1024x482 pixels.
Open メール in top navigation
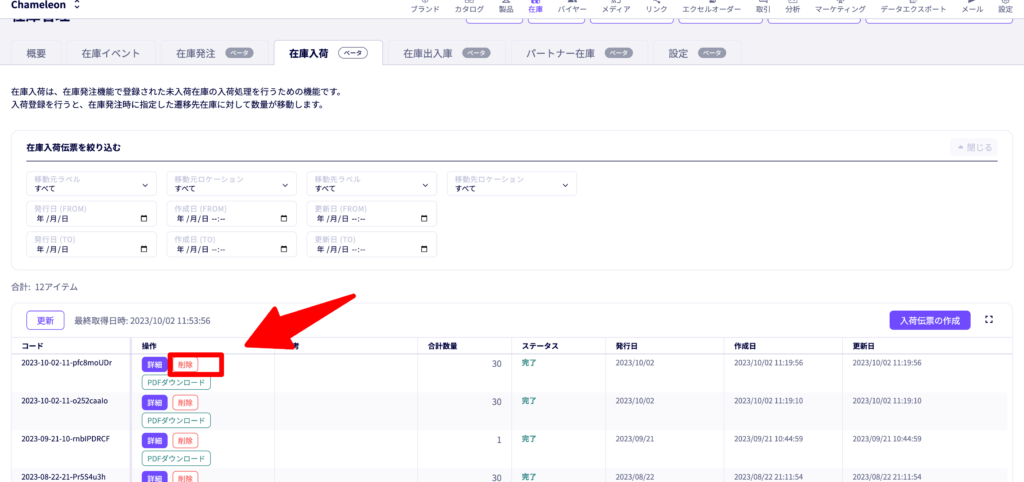pos(972,8)
